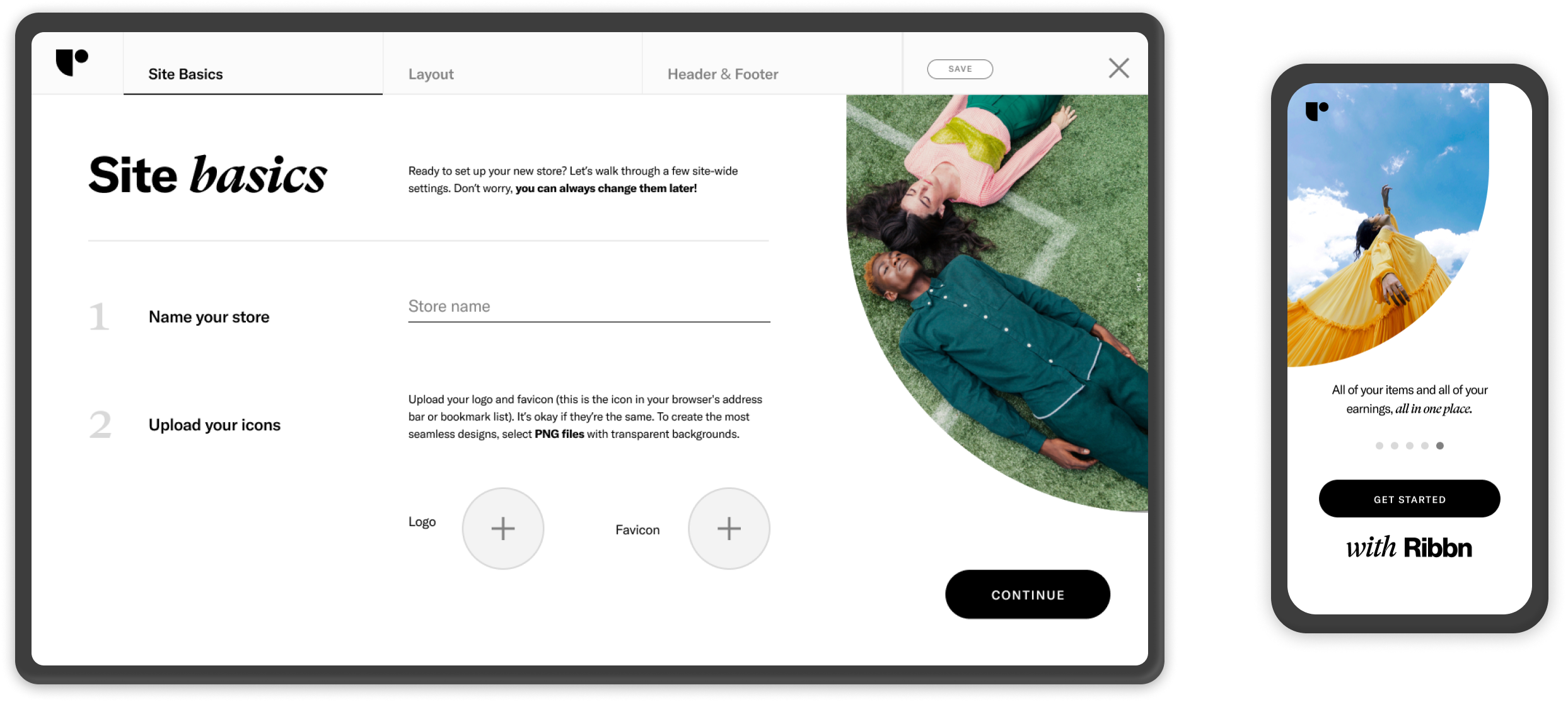Add a Logo using the plus circle
Image resolution: width=1568 pixels, height=702 pixels.
tap(503, 528)
